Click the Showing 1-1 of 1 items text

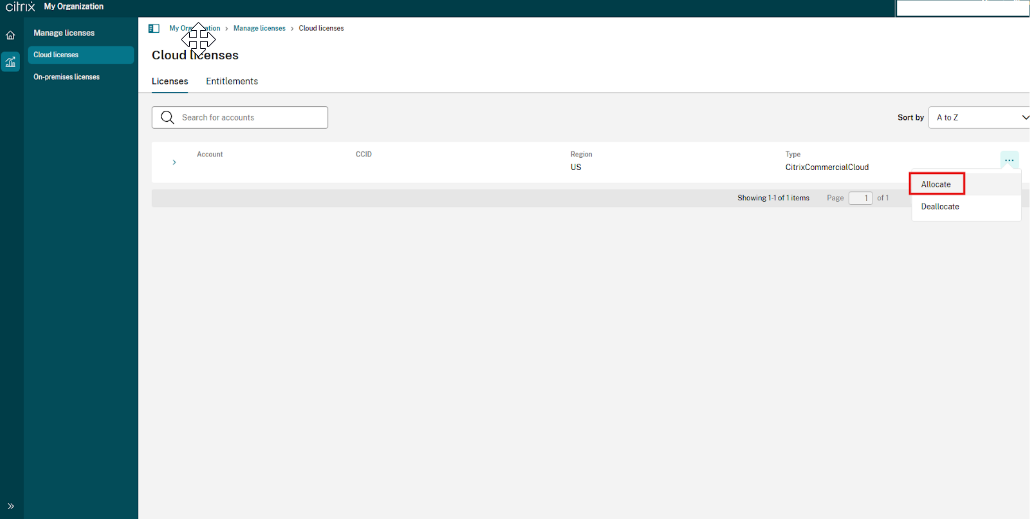773,198
